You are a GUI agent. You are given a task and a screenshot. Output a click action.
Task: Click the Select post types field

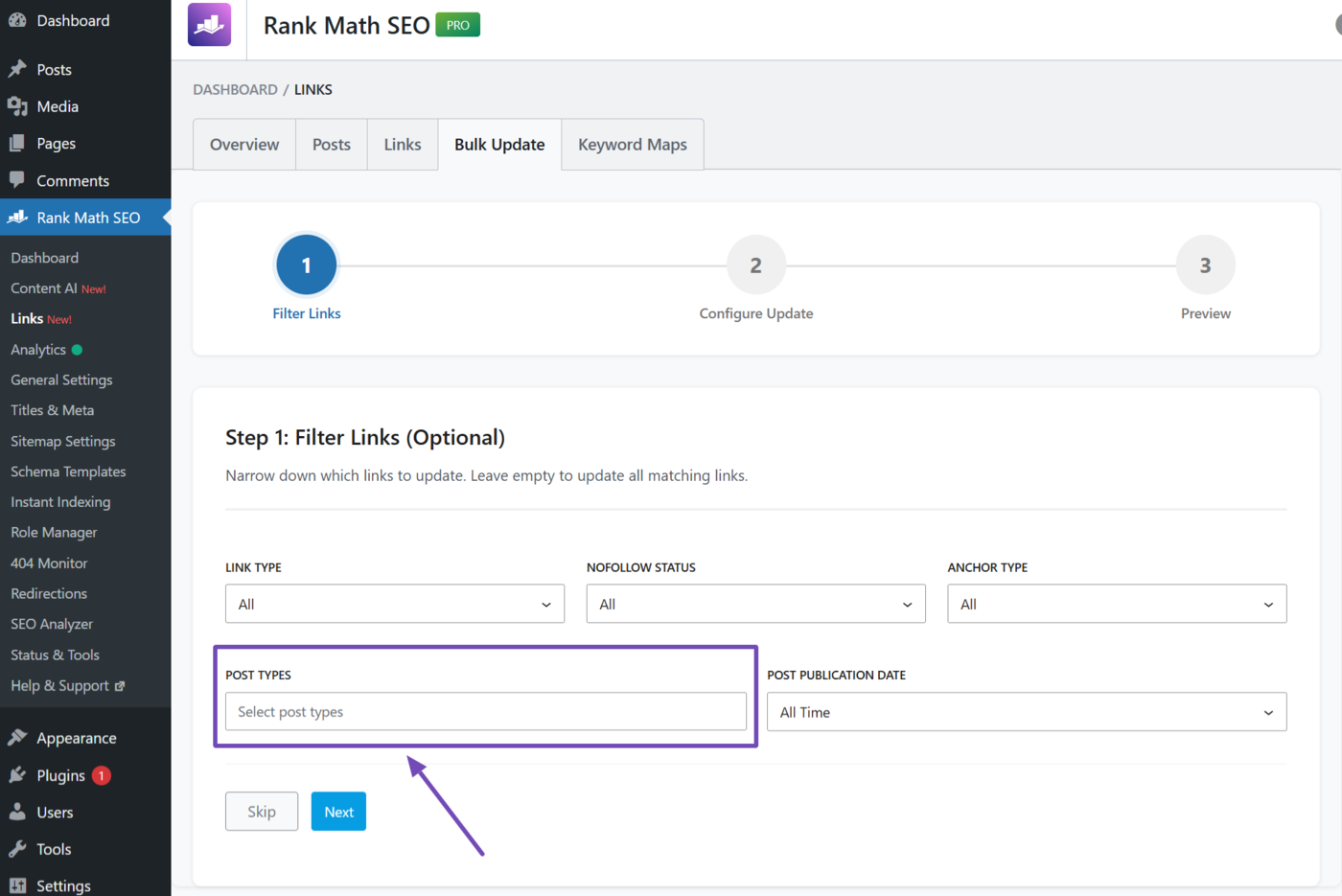pos(485,711)
